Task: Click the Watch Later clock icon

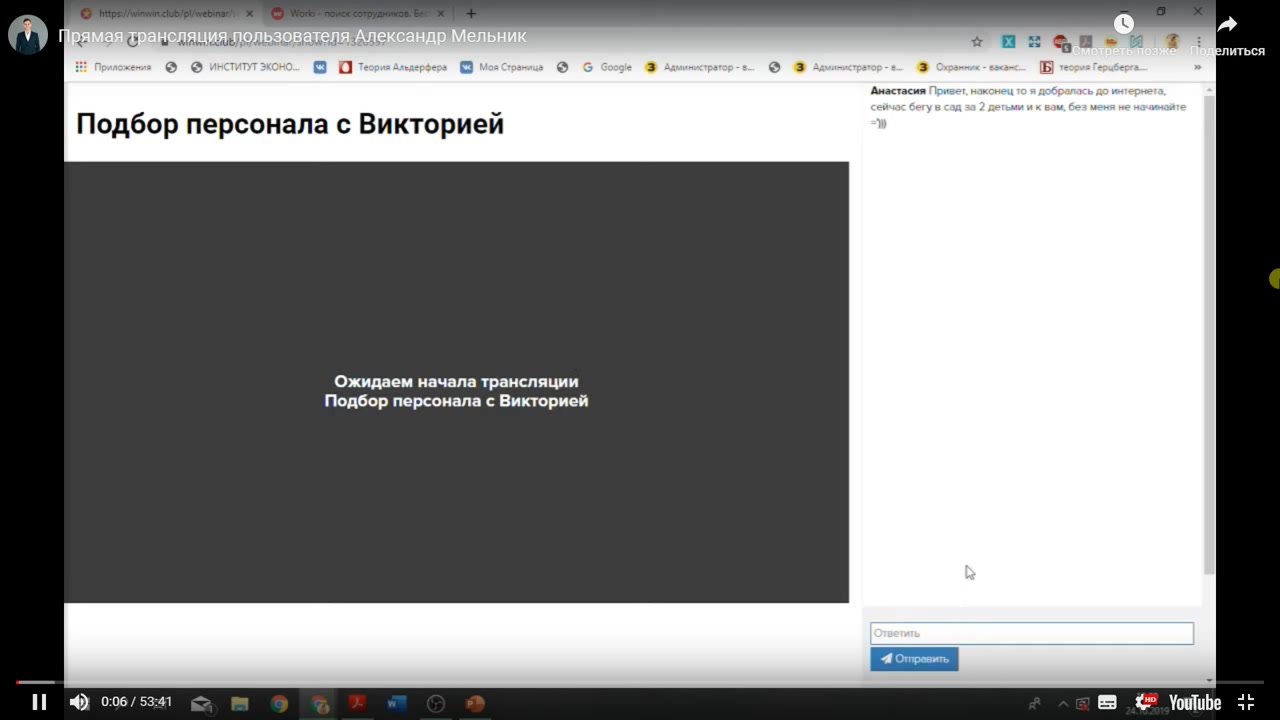Action: [1124, 24]
